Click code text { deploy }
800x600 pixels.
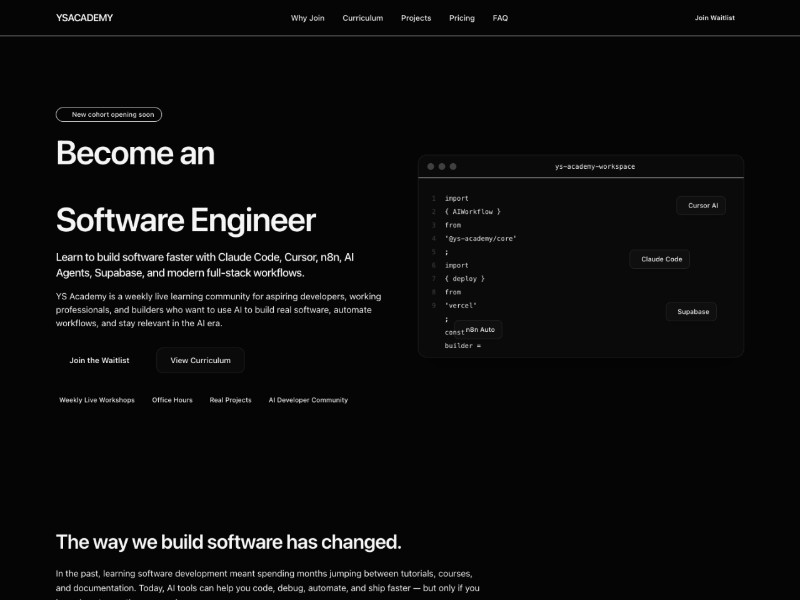point(465,279)
